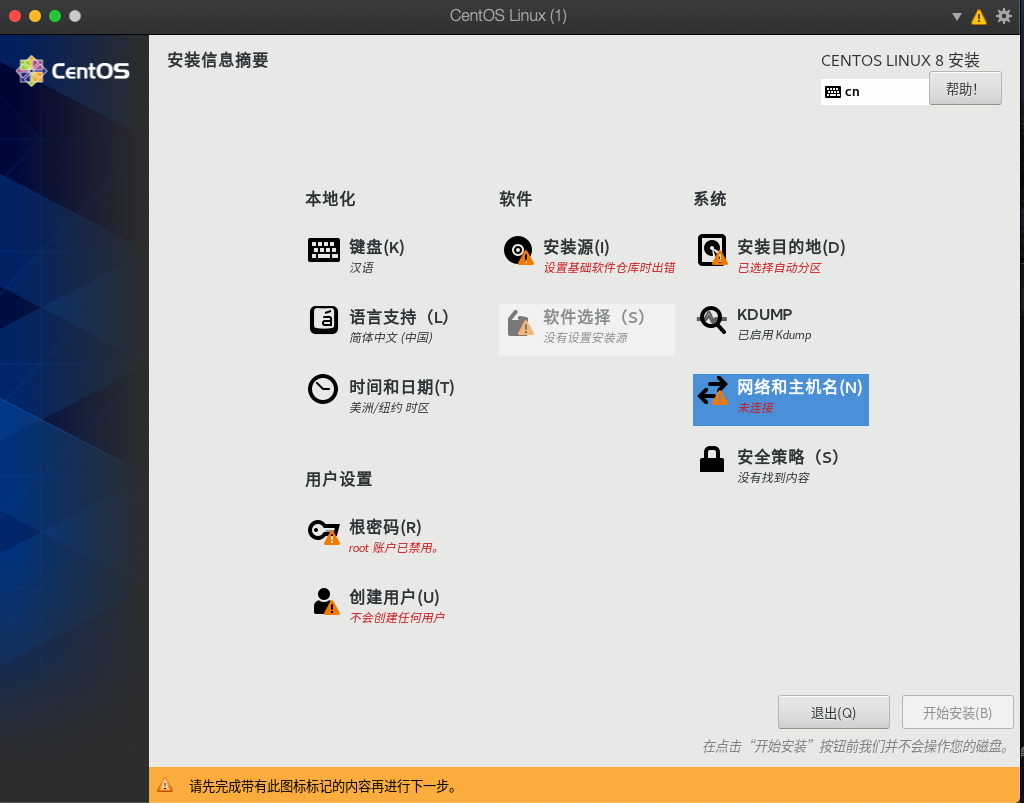Open the network and hostname arrows icon
Screen dimensions: 1024x803
click(712, 390)
